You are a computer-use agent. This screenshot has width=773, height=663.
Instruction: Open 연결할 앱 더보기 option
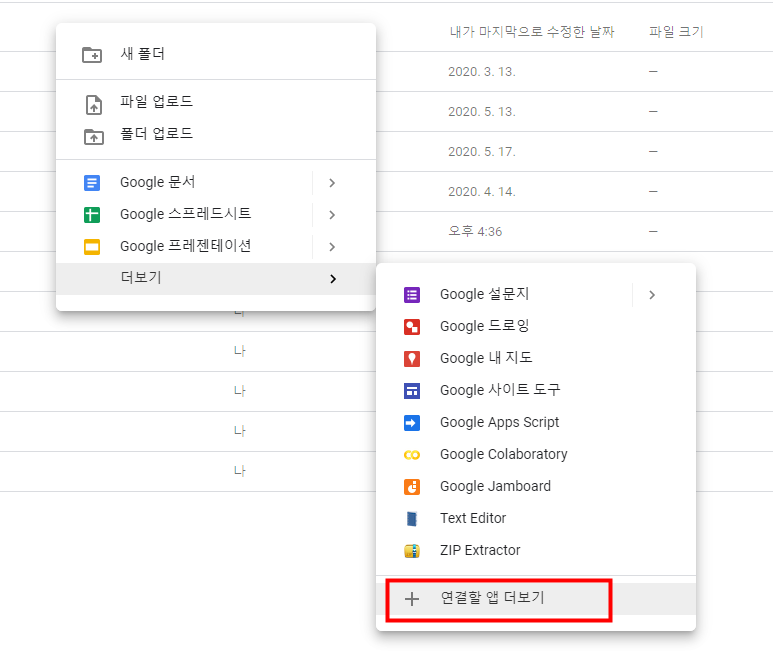536,599
